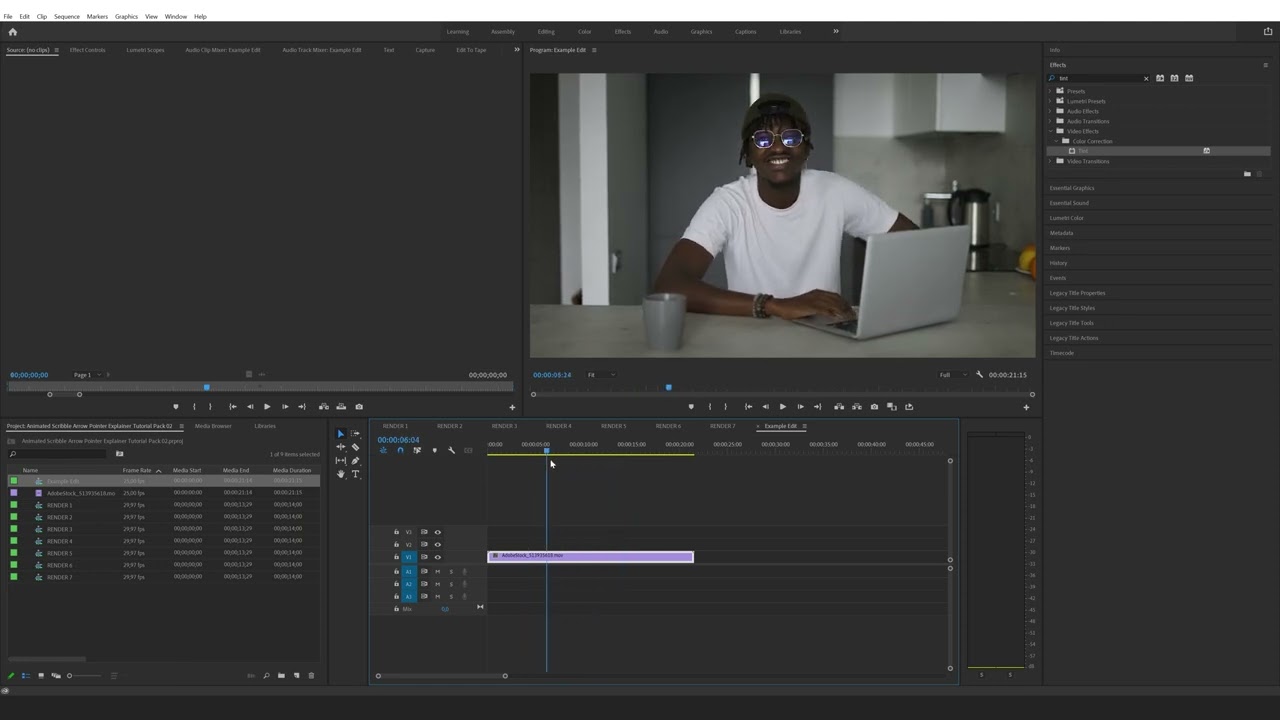Viewport: 1280px width, 720px height.
Task: Click the Home icon at top left
Action: [x=12, y=32]
